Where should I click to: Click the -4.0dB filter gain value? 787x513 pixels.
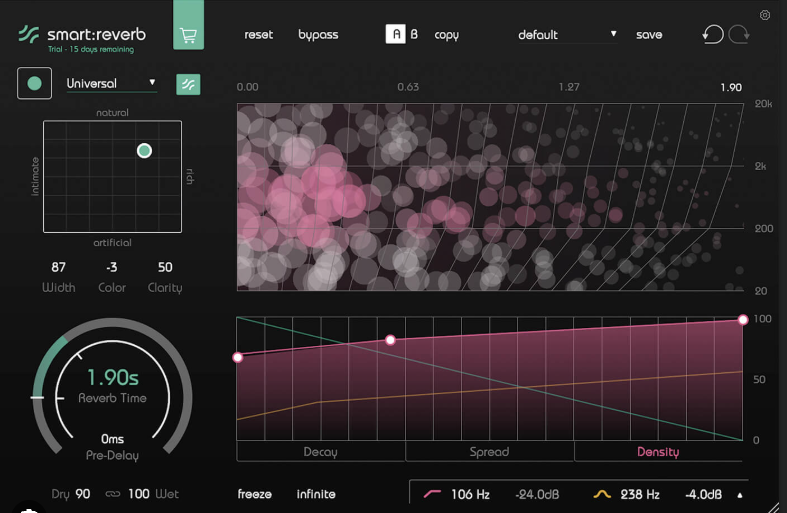703,494
